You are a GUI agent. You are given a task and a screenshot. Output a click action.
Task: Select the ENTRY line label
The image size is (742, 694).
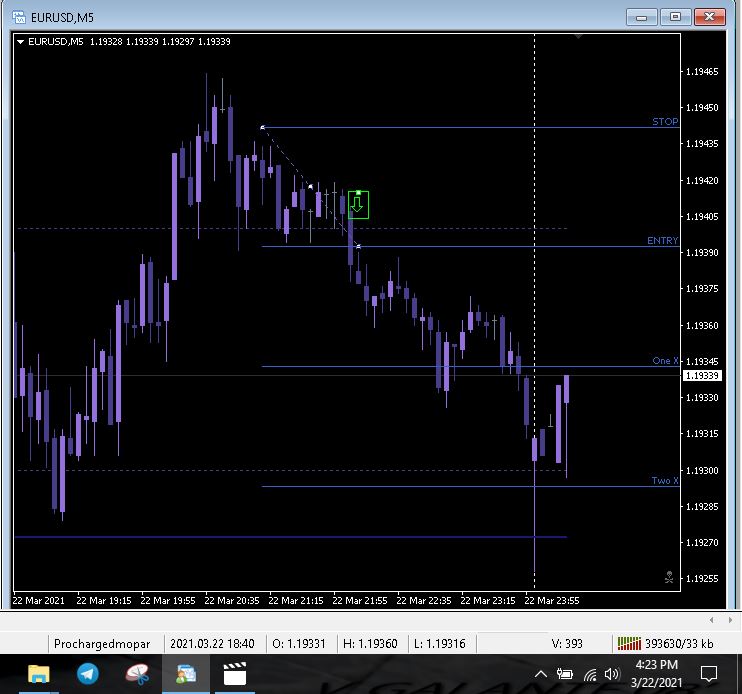pos(662,240)
